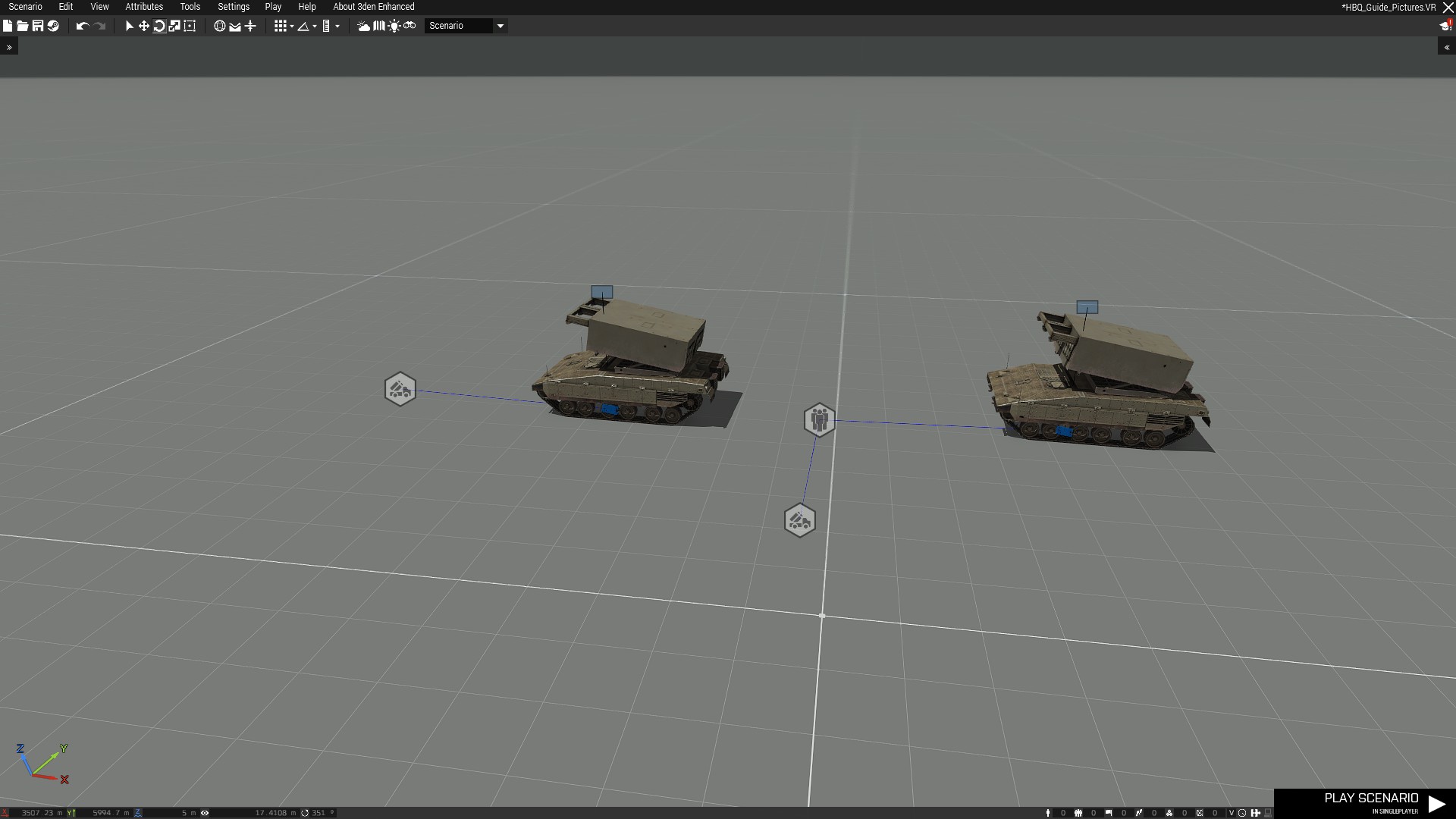Select the left artillery group marker
The image size is (1456, 819).
(400, 389)
